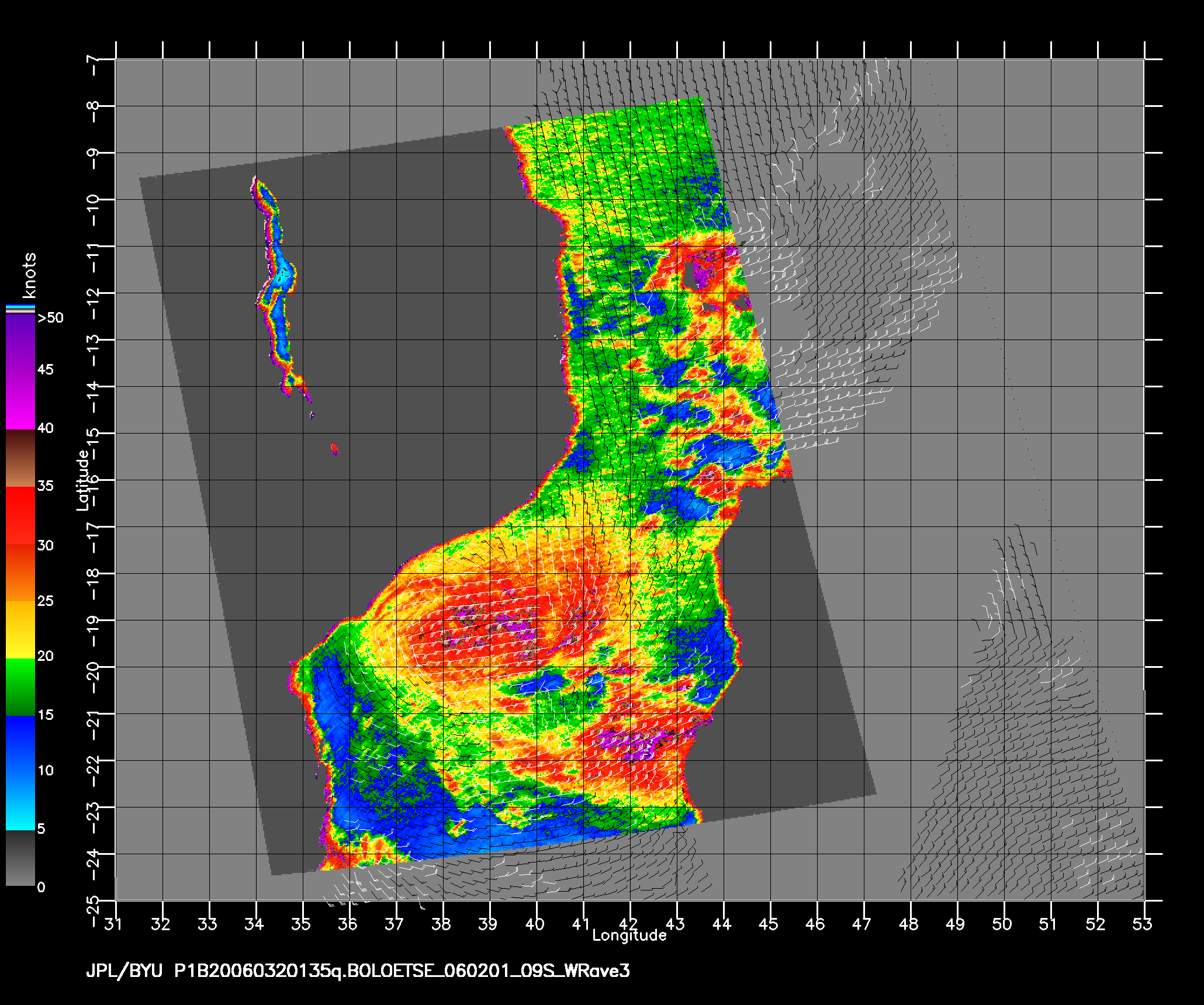Click longitude tick label '35'
The height and width of the screenshot is (1005, 1204).
301,924
